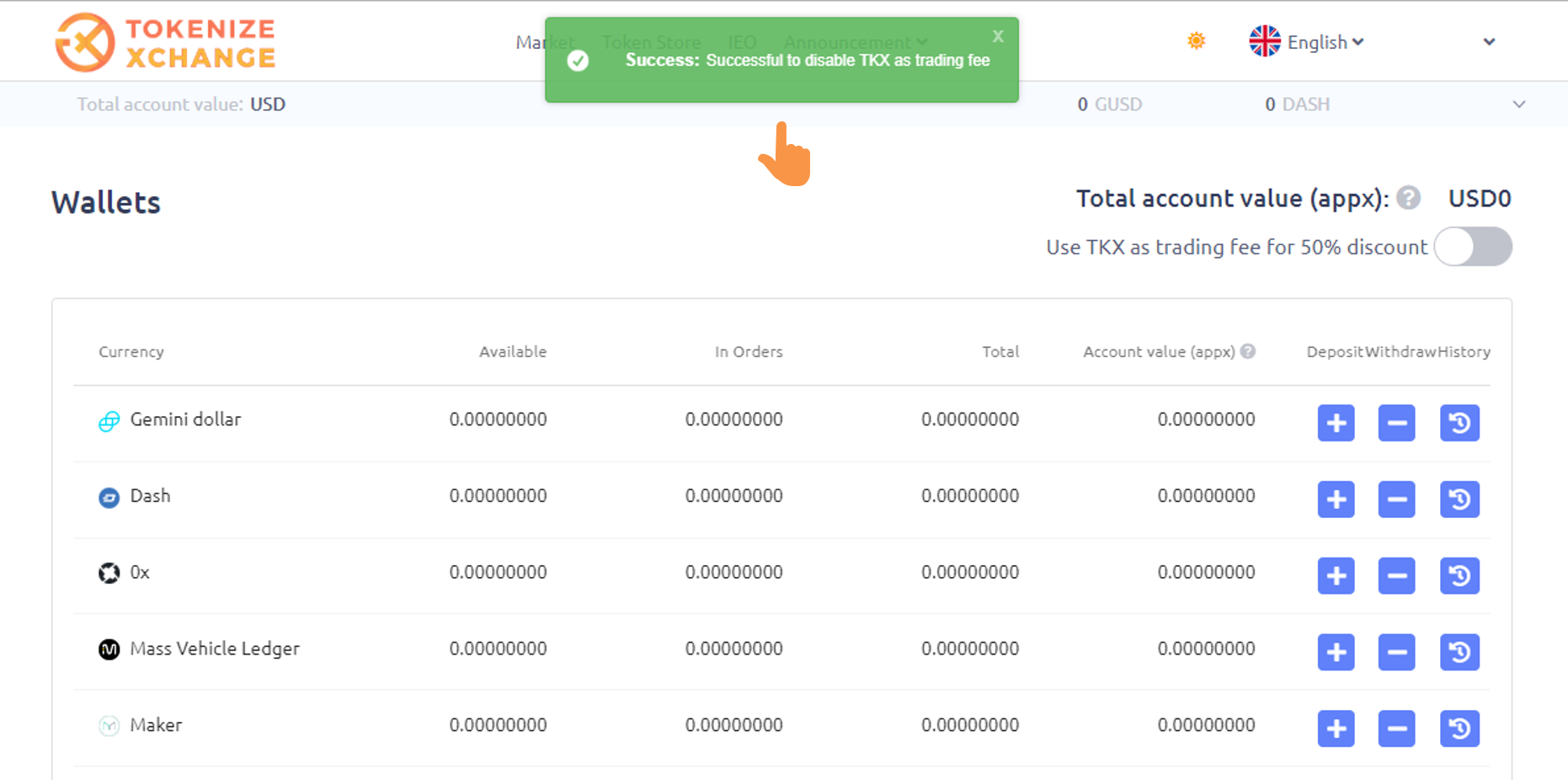The image size is (1568, 780).
Task: Click the UK flag icon
Action: pos(1264,41)
